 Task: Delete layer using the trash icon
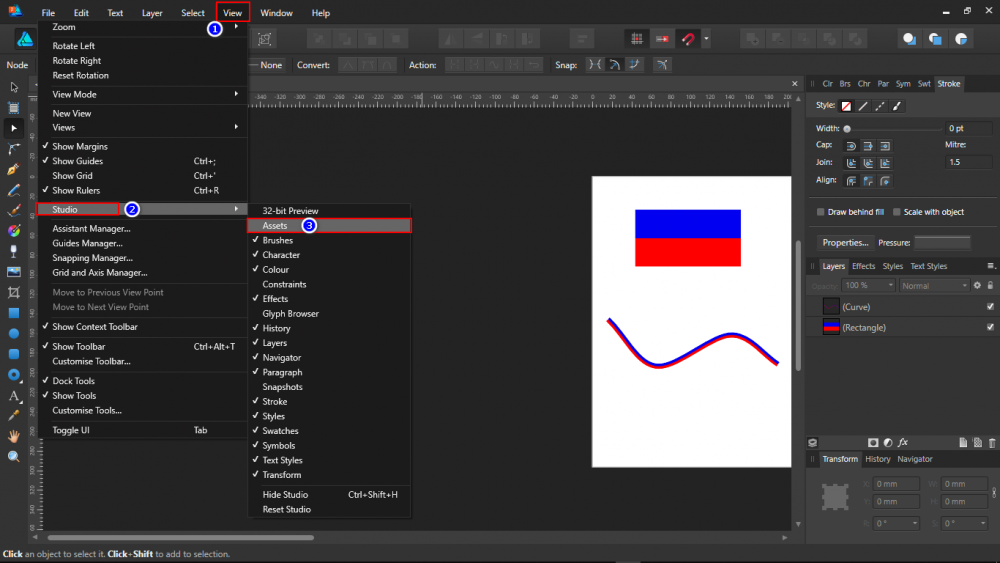point(992,442)
